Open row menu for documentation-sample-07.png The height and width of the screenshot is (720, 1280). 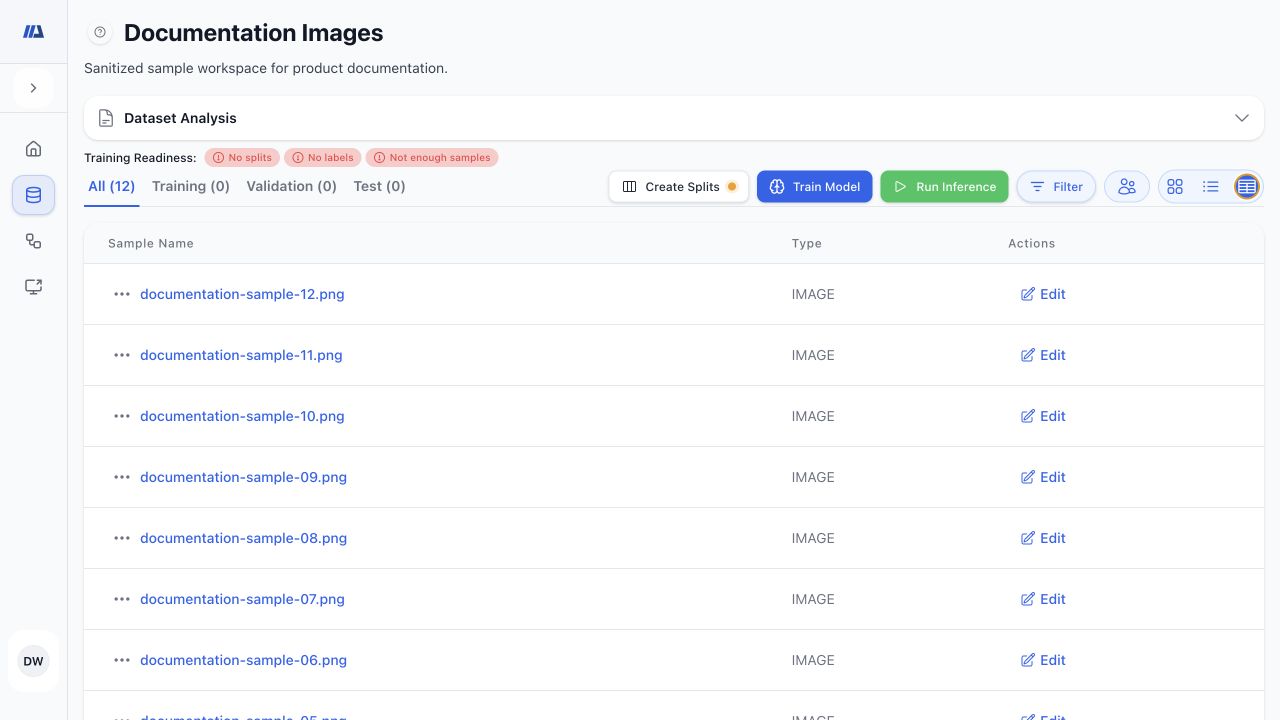[x=122, y=599]
